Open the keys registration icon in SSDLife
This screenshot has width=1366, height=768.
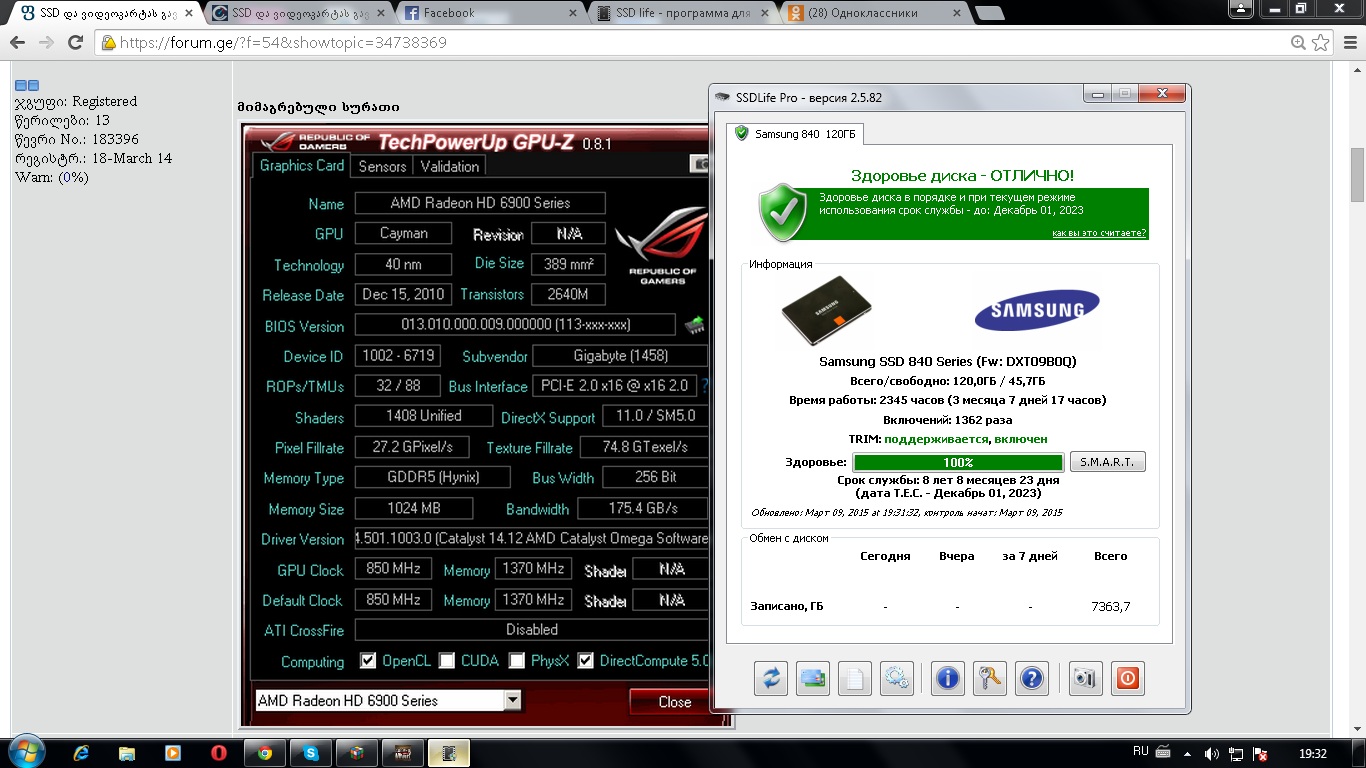[x=989, y=679]
